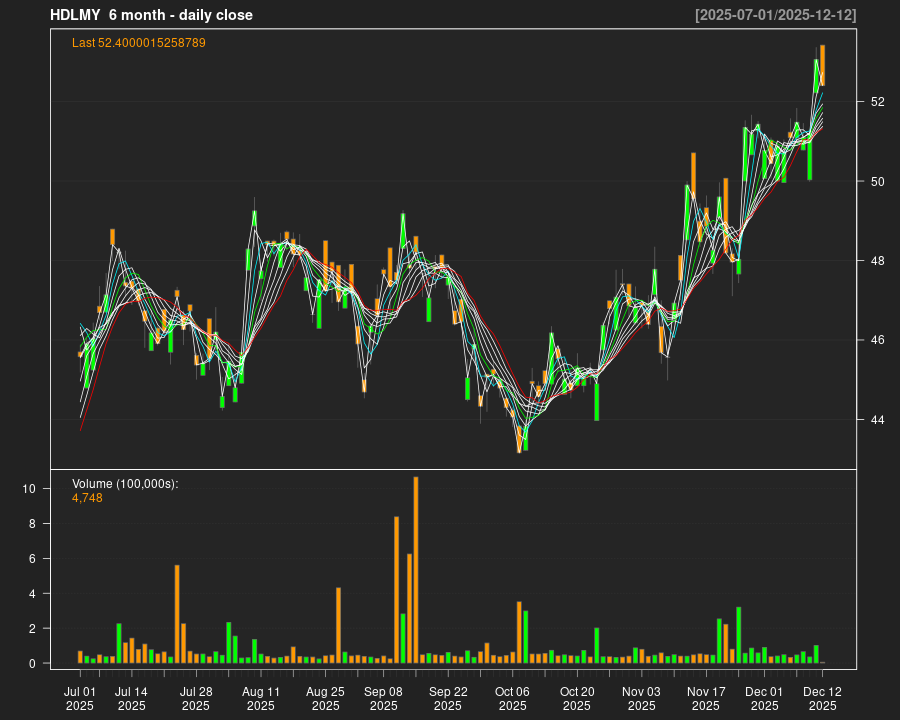Click the Aug 11 2025 date label
900x720 pixels.
tap(261, 698)
